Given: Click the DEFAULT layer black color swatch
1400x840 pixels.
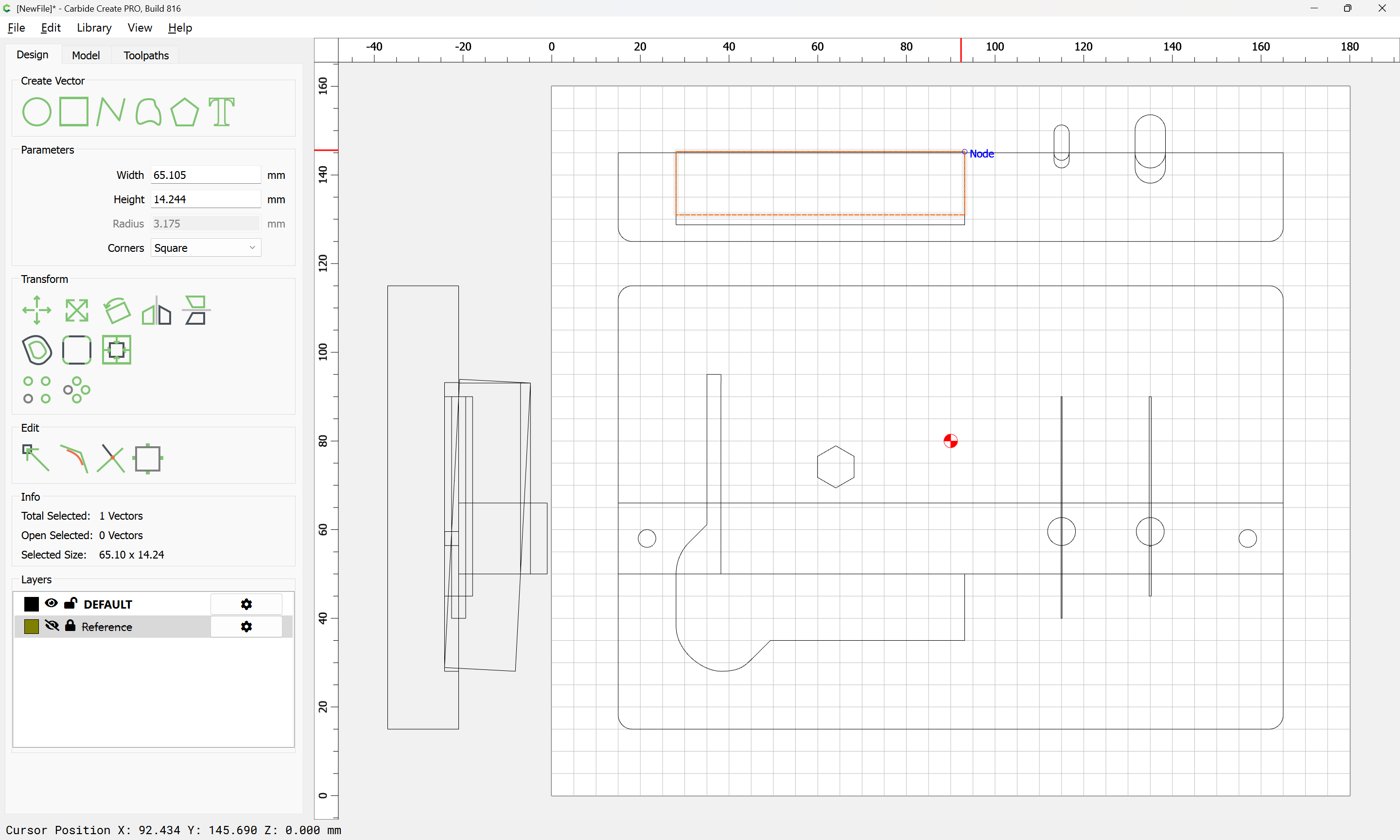Looking at the screenshot, I should tap(32, 604).
